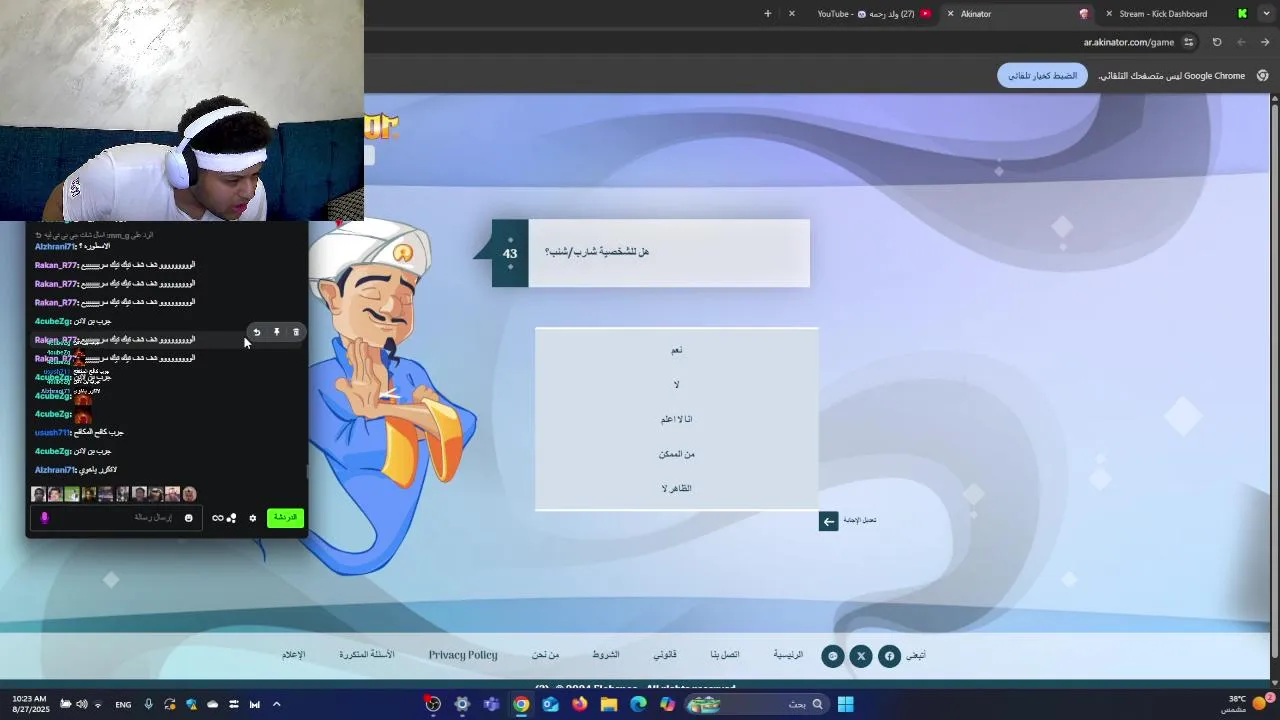Screen dimensions: 1280x720
Task: Open the قانوني footer link
Action: tap(665, 655)
